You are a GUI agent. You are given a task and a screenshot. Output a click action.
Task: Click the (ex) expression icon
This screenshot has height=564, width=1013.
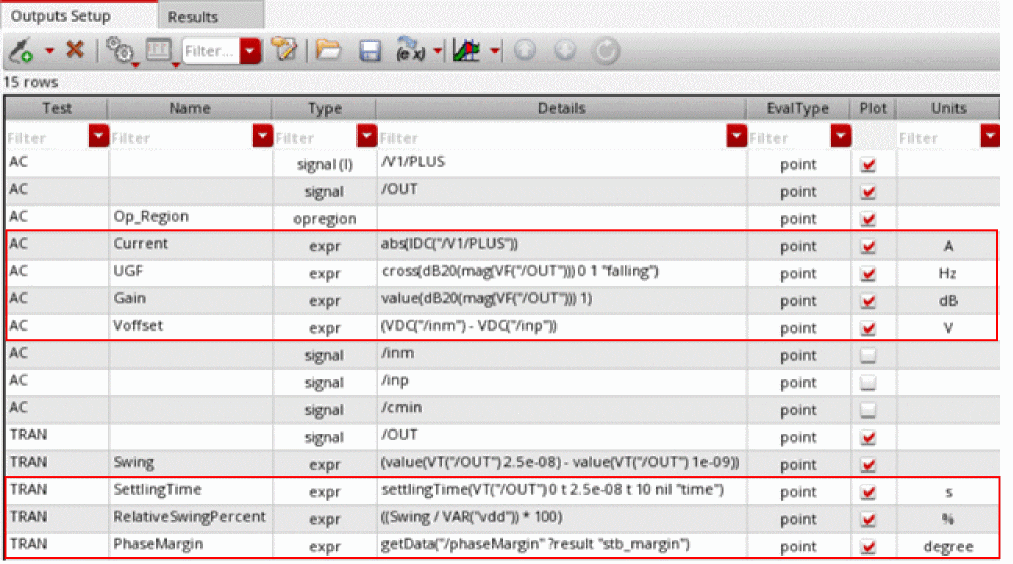click(x=410, y=50)
